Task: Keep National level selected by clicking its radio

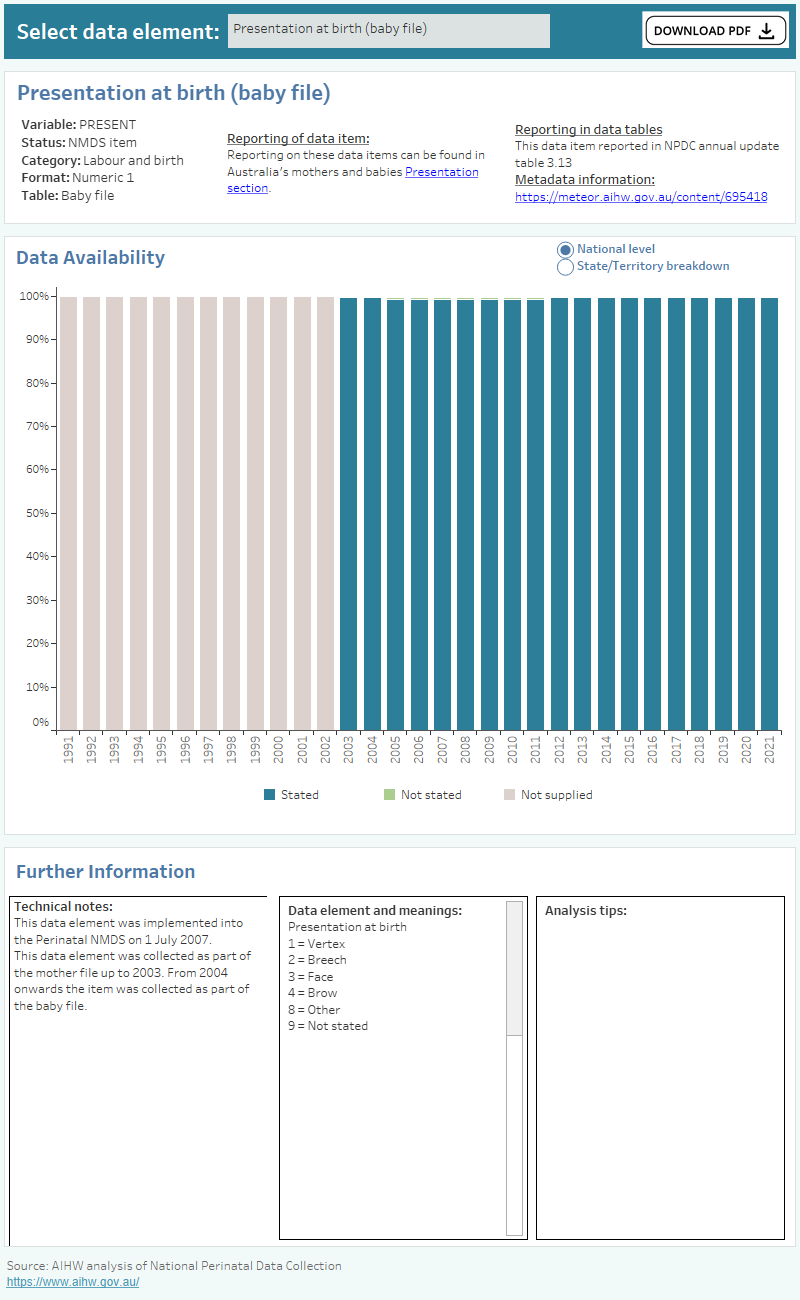Action: (565, 250)
